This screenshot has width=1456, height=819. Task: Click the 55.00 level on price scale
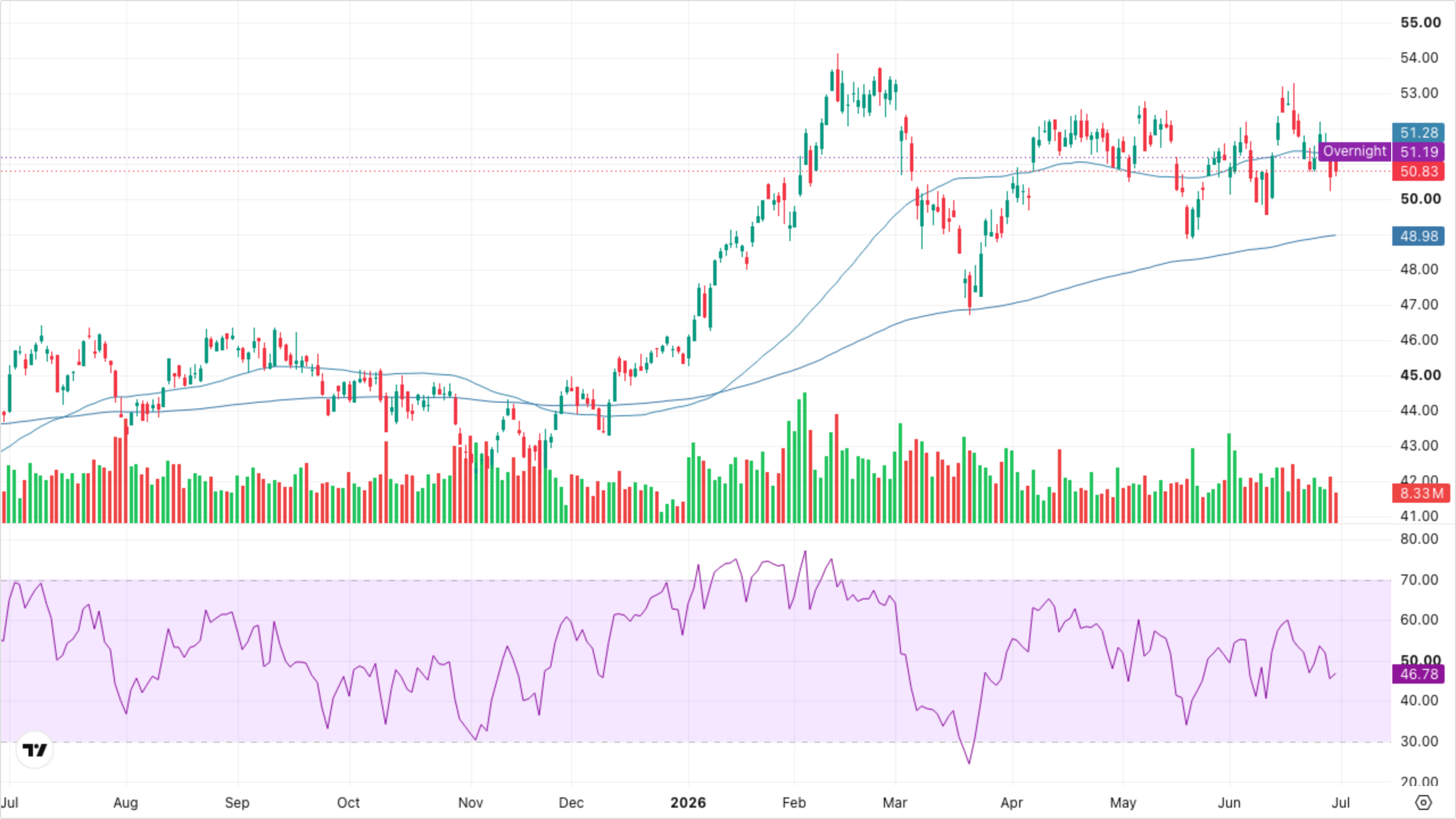point(1420,23)
